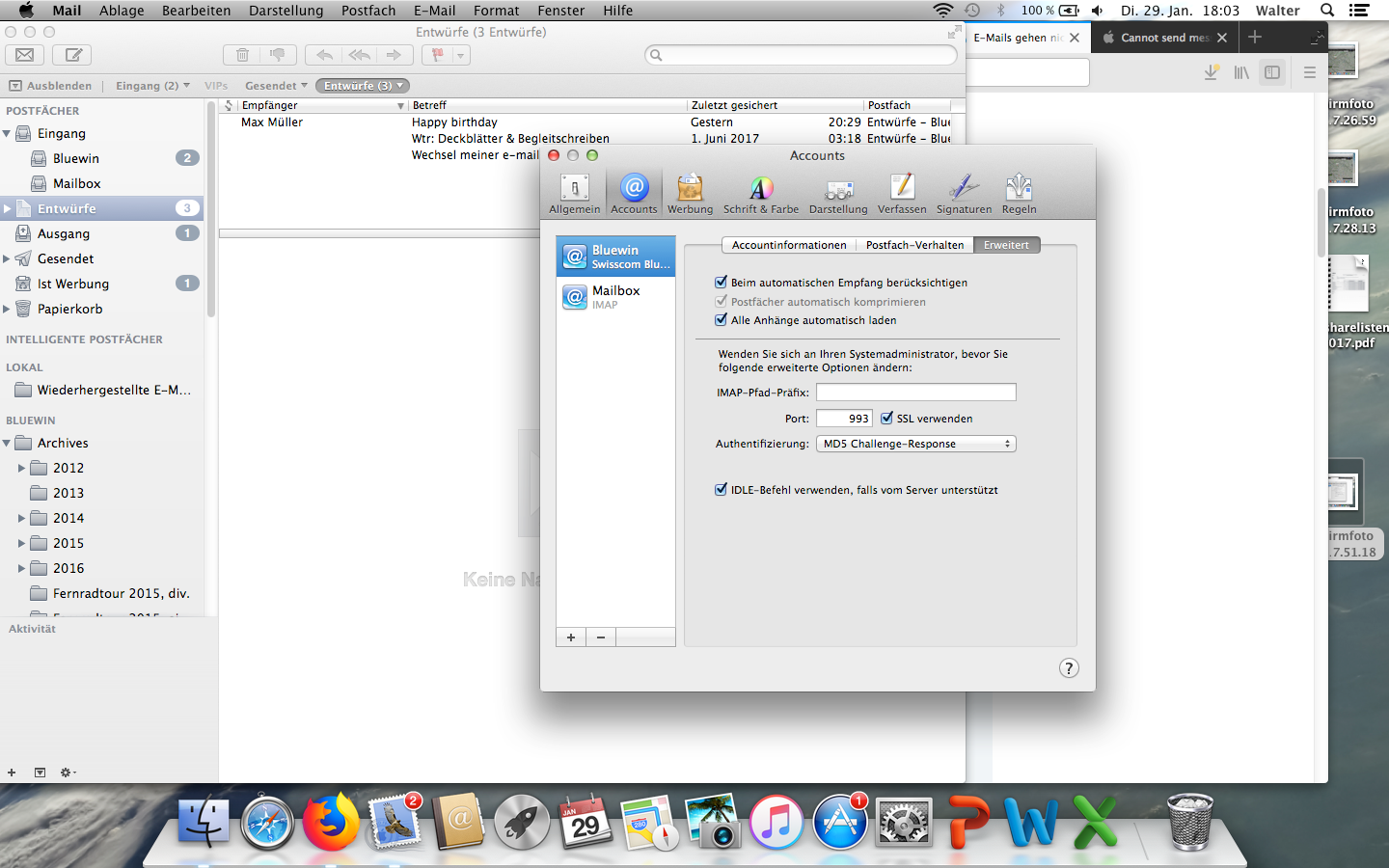Click the Port number field
The height and width of the screenshot is (868, 1389).
[x=844, y=418]
